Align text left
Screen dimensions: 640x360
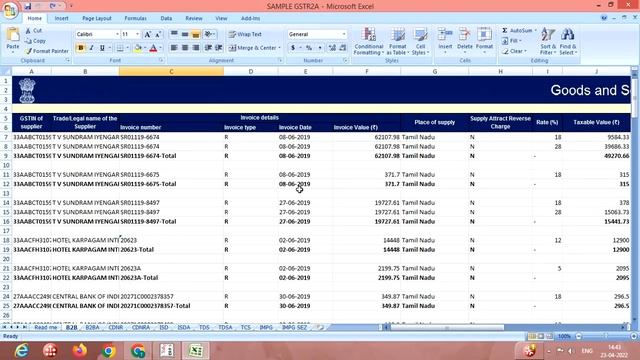click(174, 48)
